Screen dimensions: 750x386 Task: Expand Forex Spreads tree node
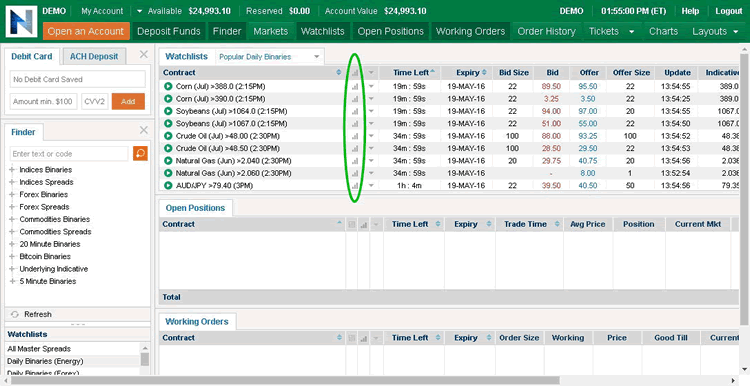(x=12, y=207)
